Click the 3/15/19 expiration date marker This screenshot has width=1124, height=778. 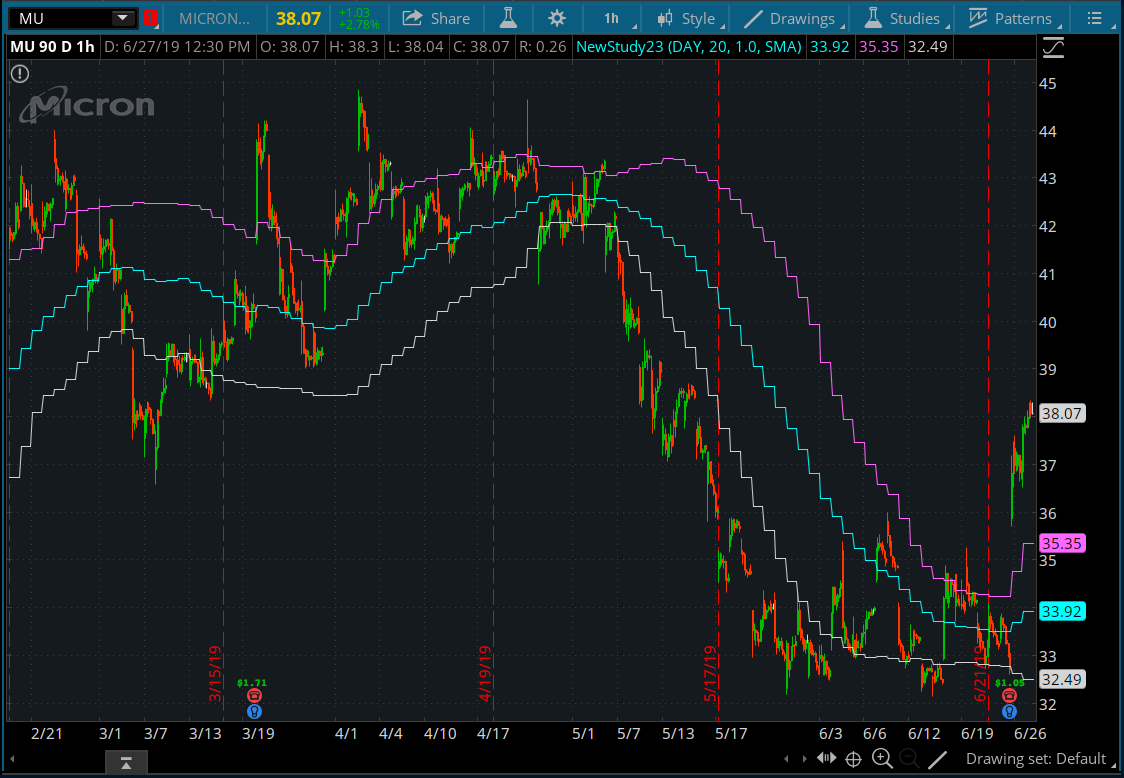click(215, 674)
